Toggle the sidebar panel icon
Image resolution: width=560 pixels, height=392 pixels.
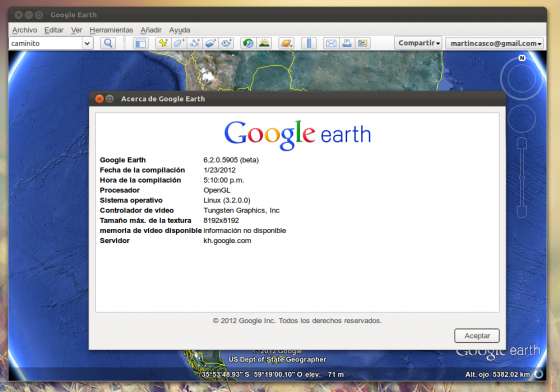coord(140,43)
